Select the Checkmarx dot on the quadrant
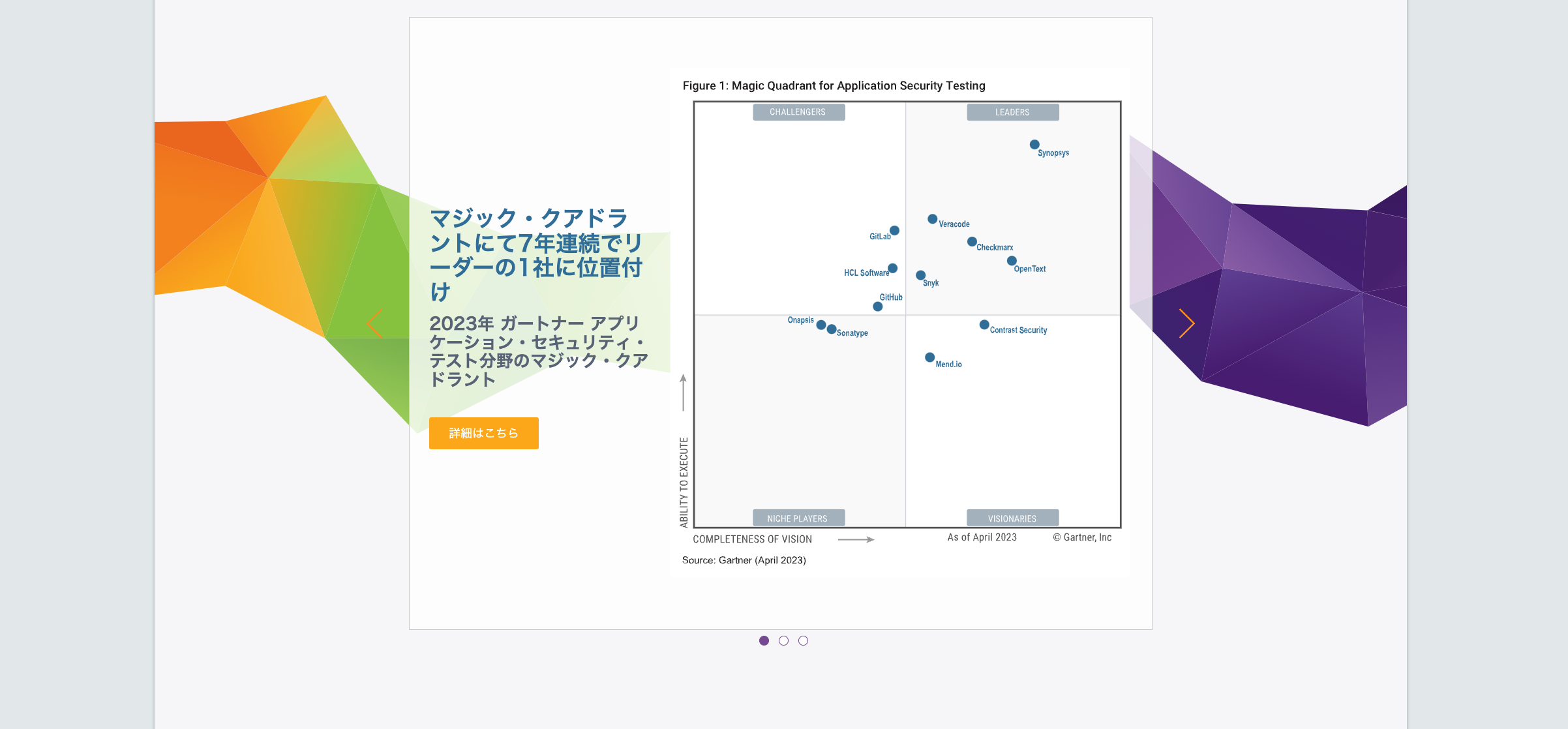This screenshot has height=729, width=1568. point(972,242)
